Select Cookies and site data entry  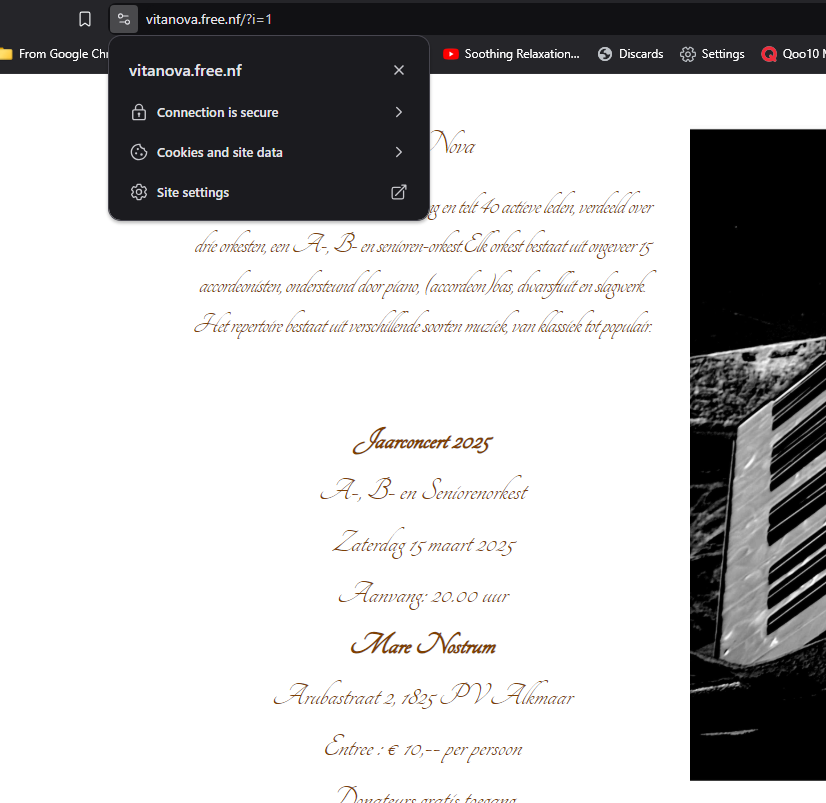pos(220,153)
